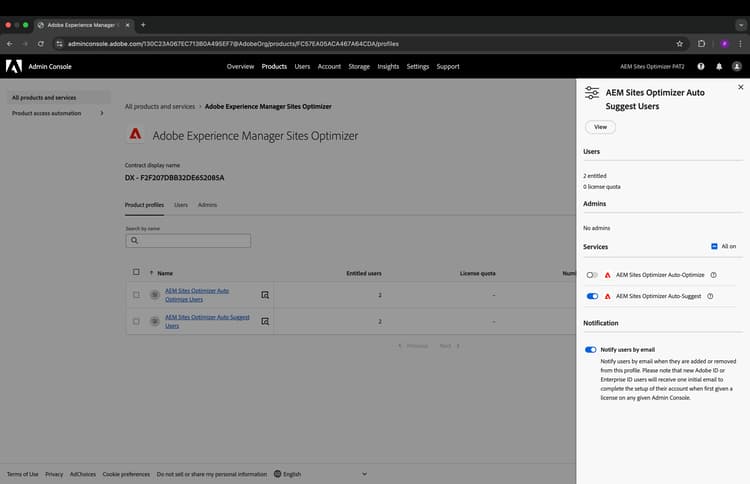Switch to the Users tab under product

181,205
